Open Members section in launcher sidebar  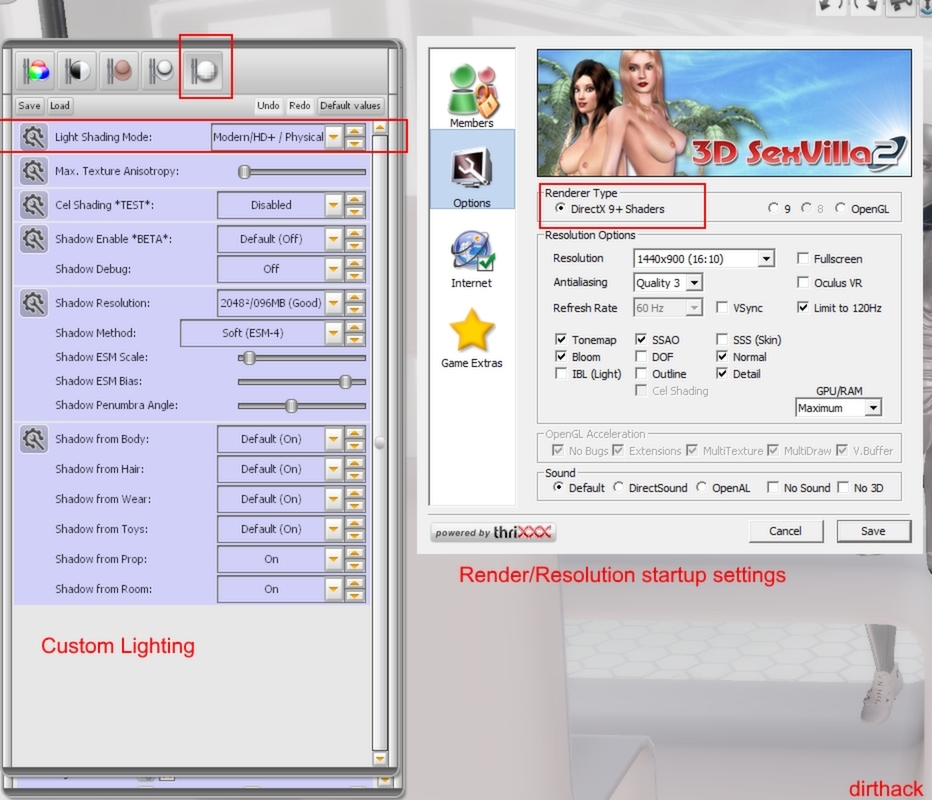click(472, 94)
